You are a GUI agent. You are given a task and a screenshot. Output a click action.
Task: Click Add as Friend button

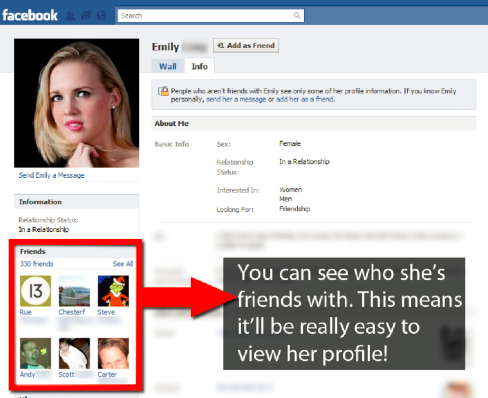pyautogui.click(x=246, y=46)
